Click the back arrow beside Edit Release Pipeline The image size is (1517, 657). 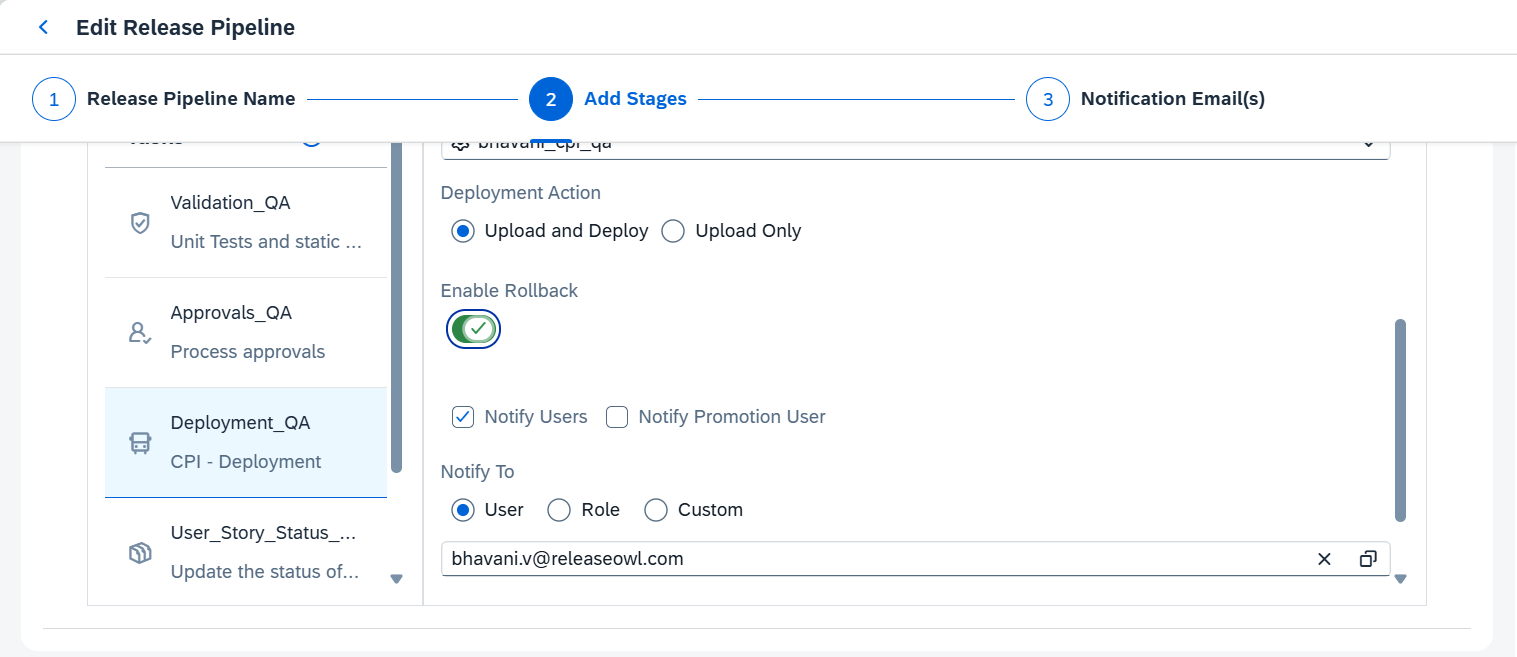pyautogui.click(x=43, y=28)
